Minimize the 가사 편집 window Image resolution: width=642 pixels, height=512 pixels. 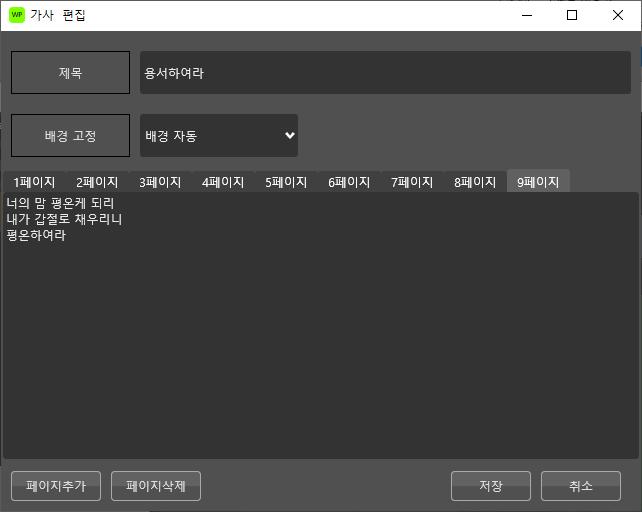click(x=527, y=15)
